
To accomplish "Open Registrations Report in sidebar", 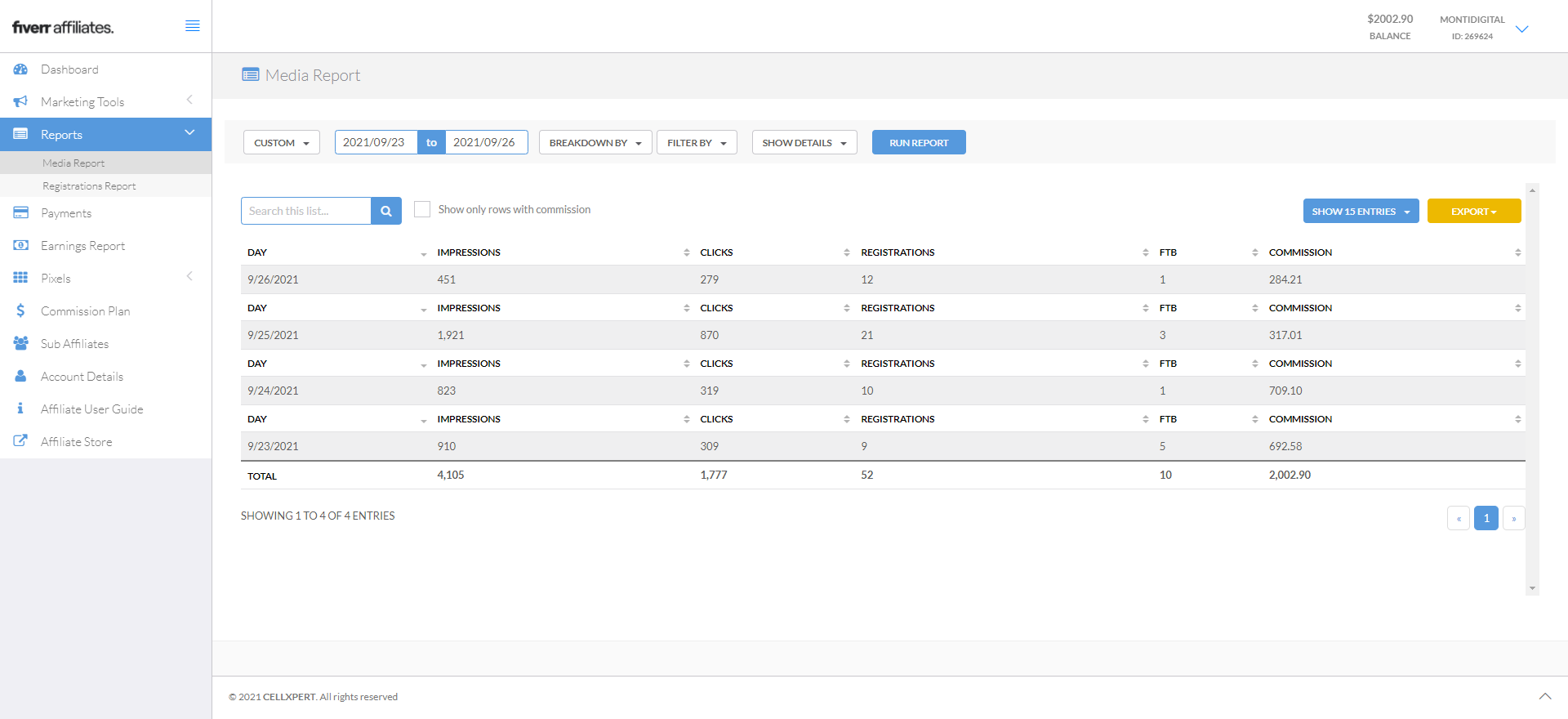I will [89, 186].
